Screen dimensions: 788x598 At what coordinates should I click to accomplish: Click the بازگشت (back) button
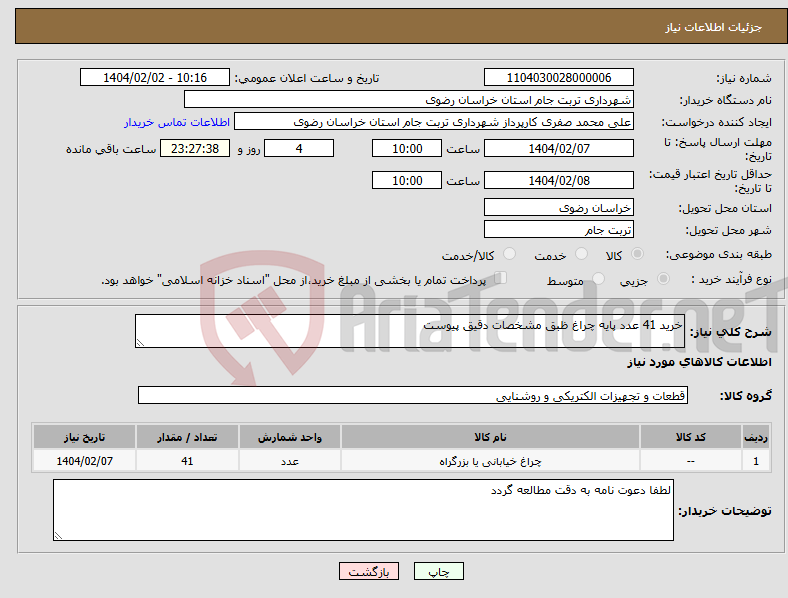coord(369,571)
